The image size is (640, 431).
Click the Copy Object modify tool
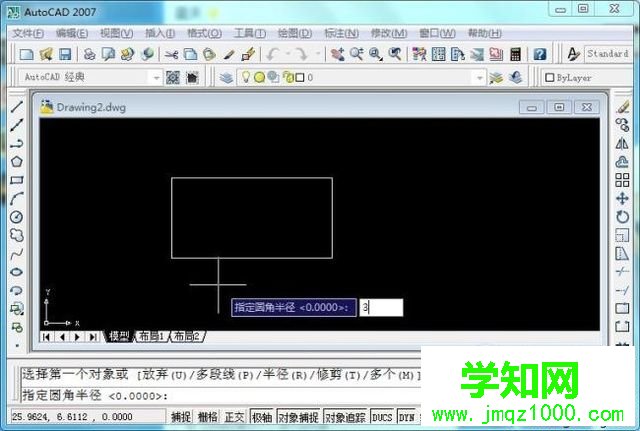click(622, 125)
